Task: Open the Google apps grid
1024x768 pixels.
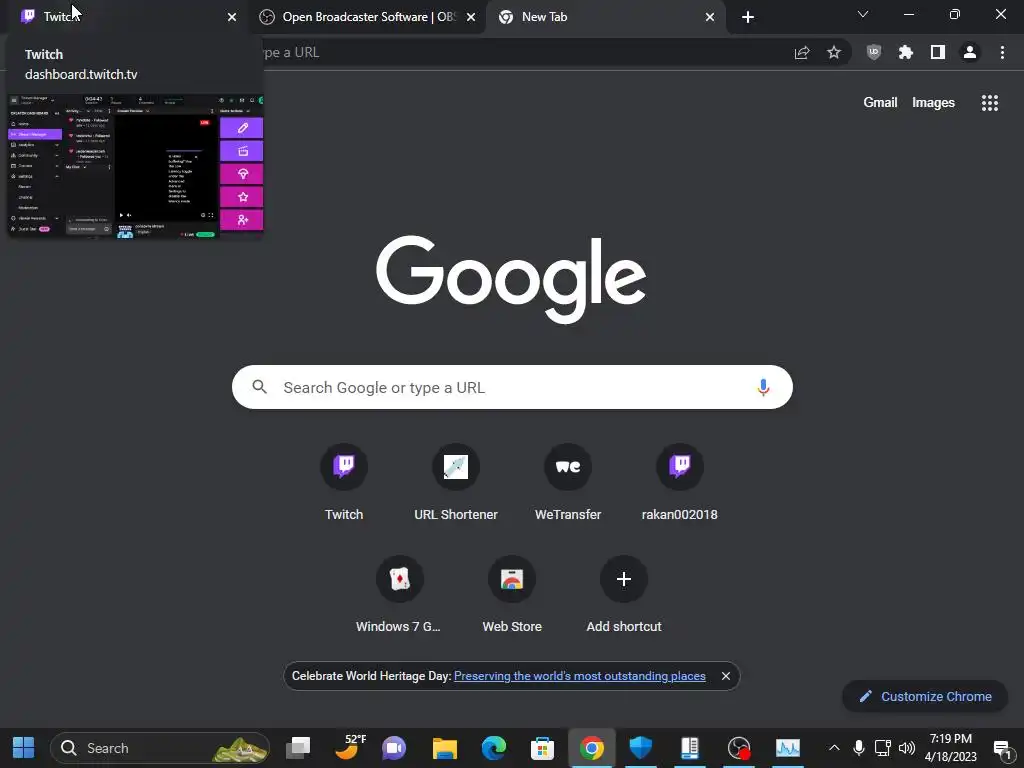Action: tap(990, 103)
